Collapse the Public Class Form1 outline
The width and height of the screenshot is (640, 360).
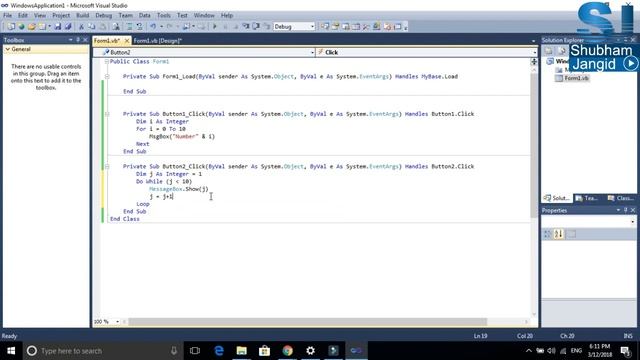(x=107, y=61)
